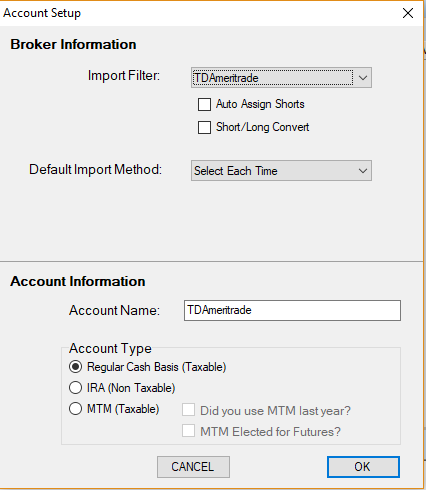Viewport: 426px width, 490px height.
Task: Click the Broker Information heading
Action: coord(73,44)
